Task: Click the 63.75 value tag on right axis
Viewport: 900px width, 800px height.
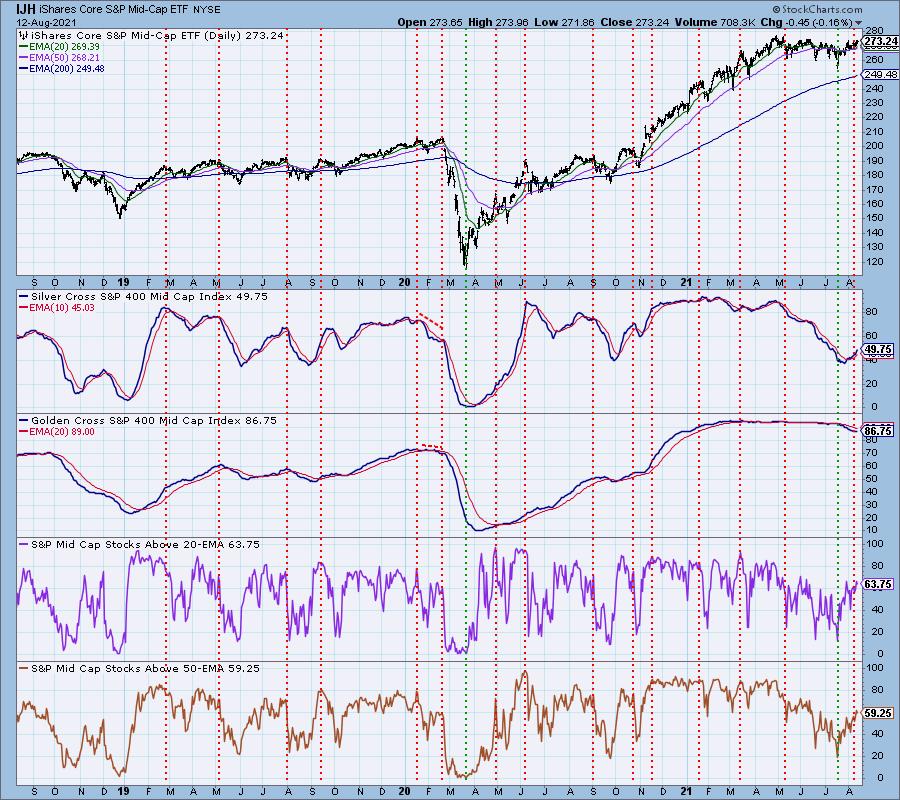Action: (x=880, y=584)
